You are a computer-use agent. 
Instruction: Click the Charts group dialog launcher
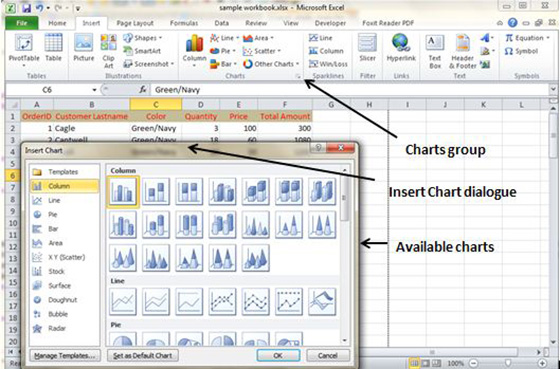tap(297, 76)
